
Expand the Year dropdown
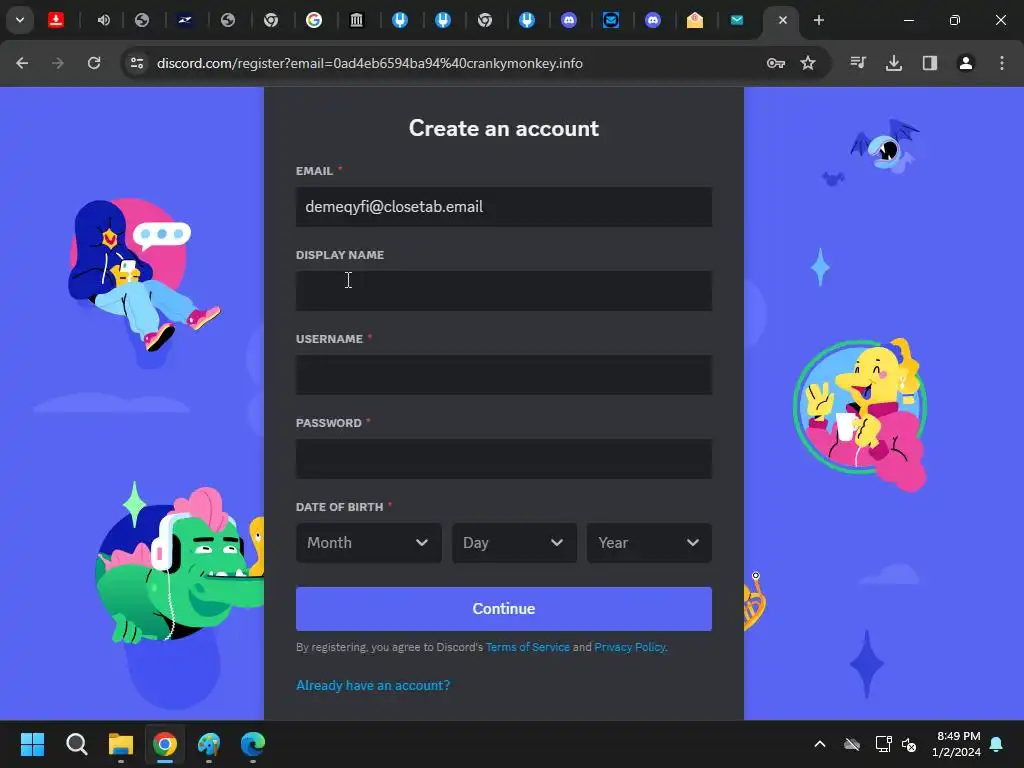coord(649,543)
